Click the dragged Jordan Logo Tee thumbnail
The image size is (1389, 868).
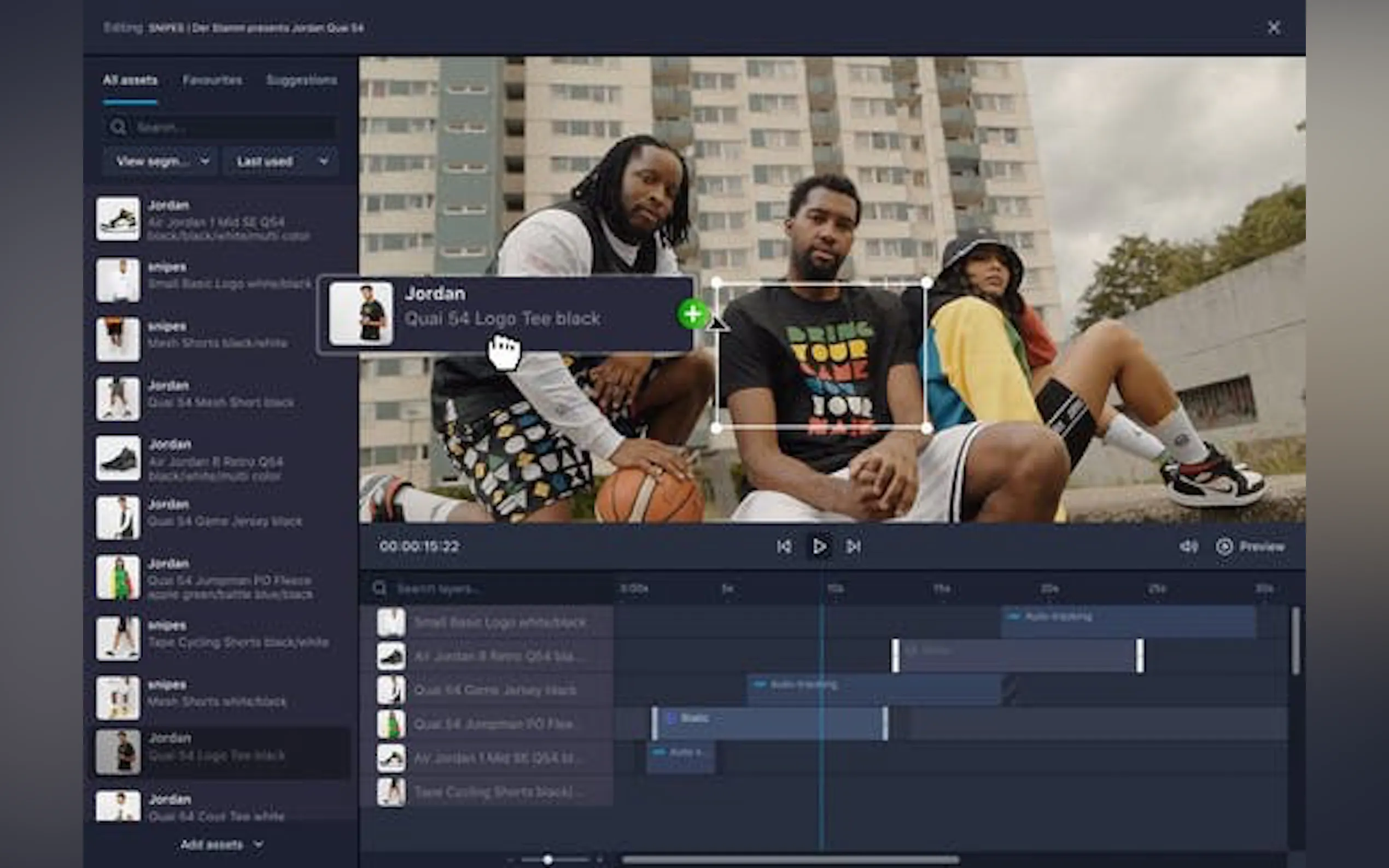361,313
